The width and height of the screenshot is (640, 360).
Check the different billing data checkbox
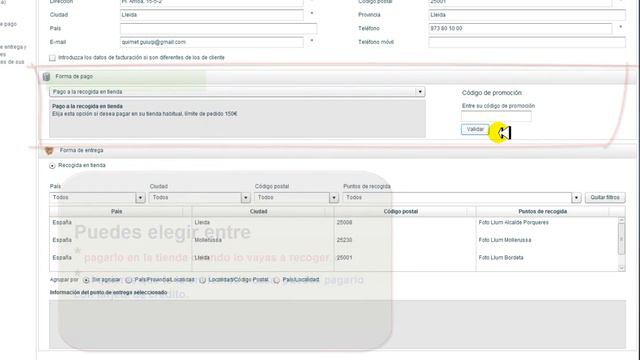point(52,58)
